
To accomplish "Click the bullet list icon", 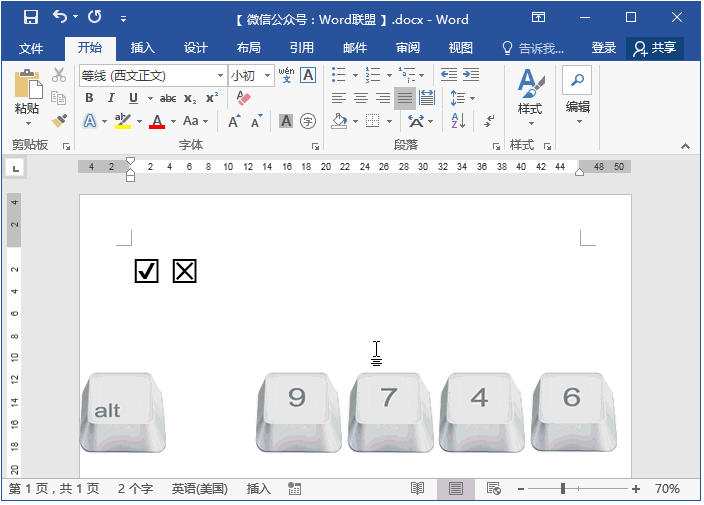I will click(x=339, y=75).
